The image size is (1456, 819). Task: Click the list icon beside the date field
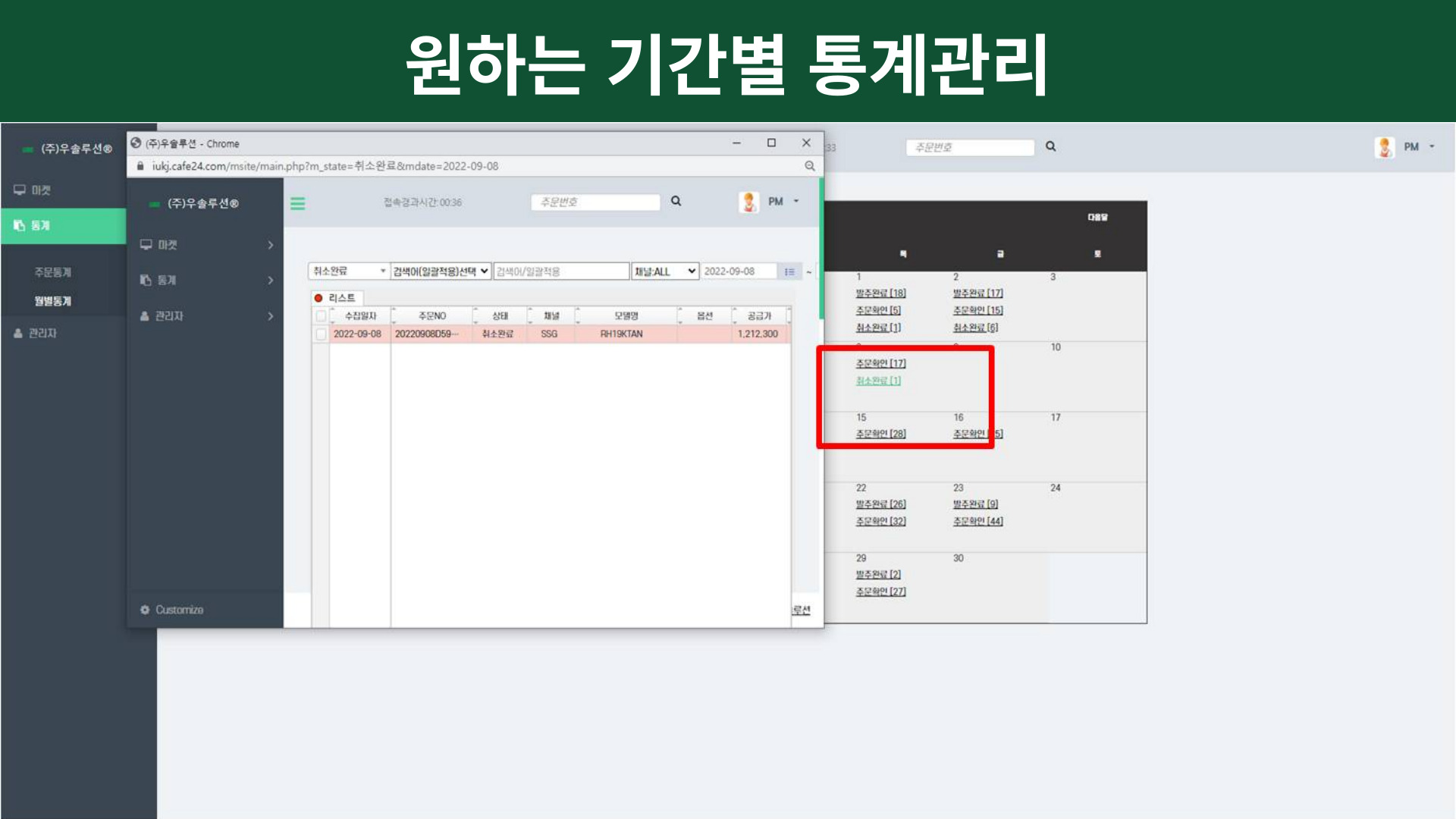click(789, 271)
